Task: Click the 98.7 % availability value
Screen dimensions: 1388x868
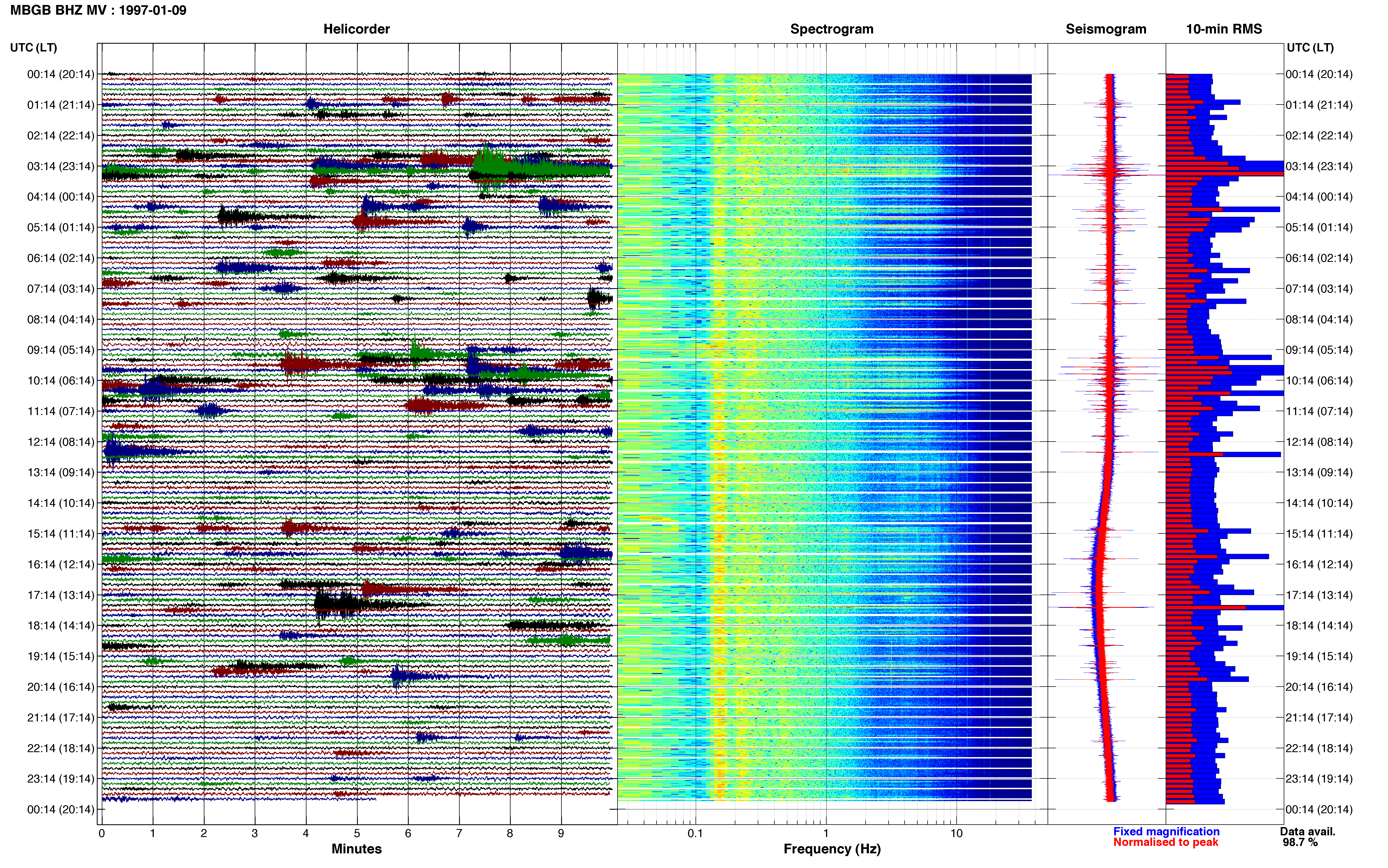Action: click(x=1300, y=842)
